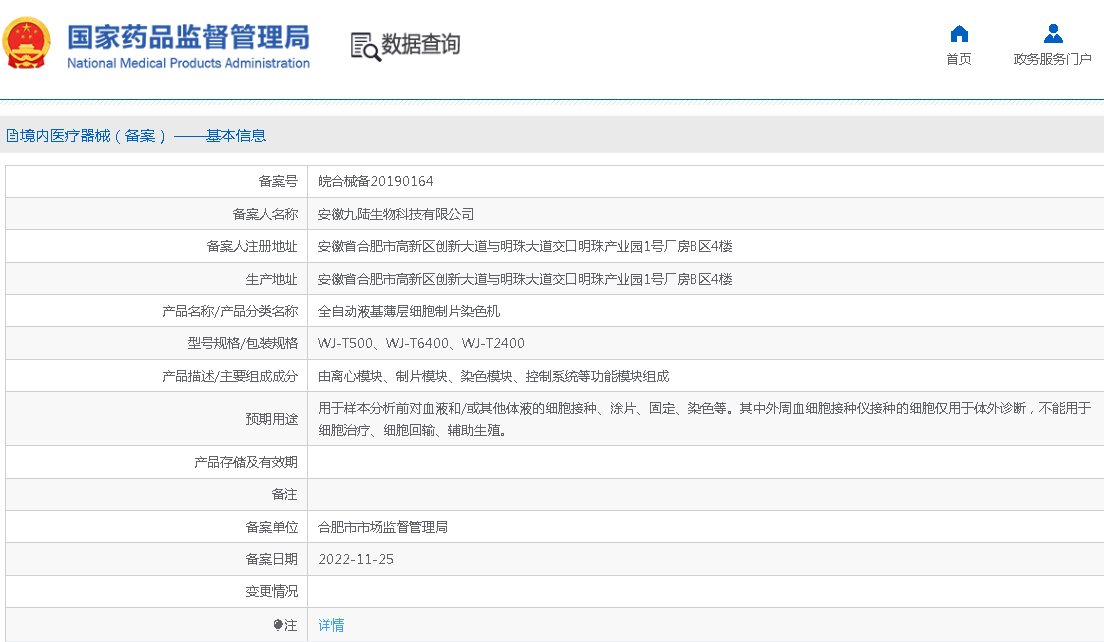
Task: Click the document icon before 境内医疗器械
Action: (x=12, y=136)
